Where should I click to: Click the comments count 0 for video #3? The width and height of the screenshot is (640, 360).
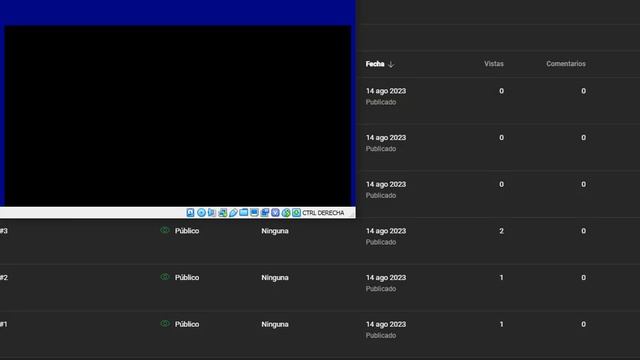(583, 231)
